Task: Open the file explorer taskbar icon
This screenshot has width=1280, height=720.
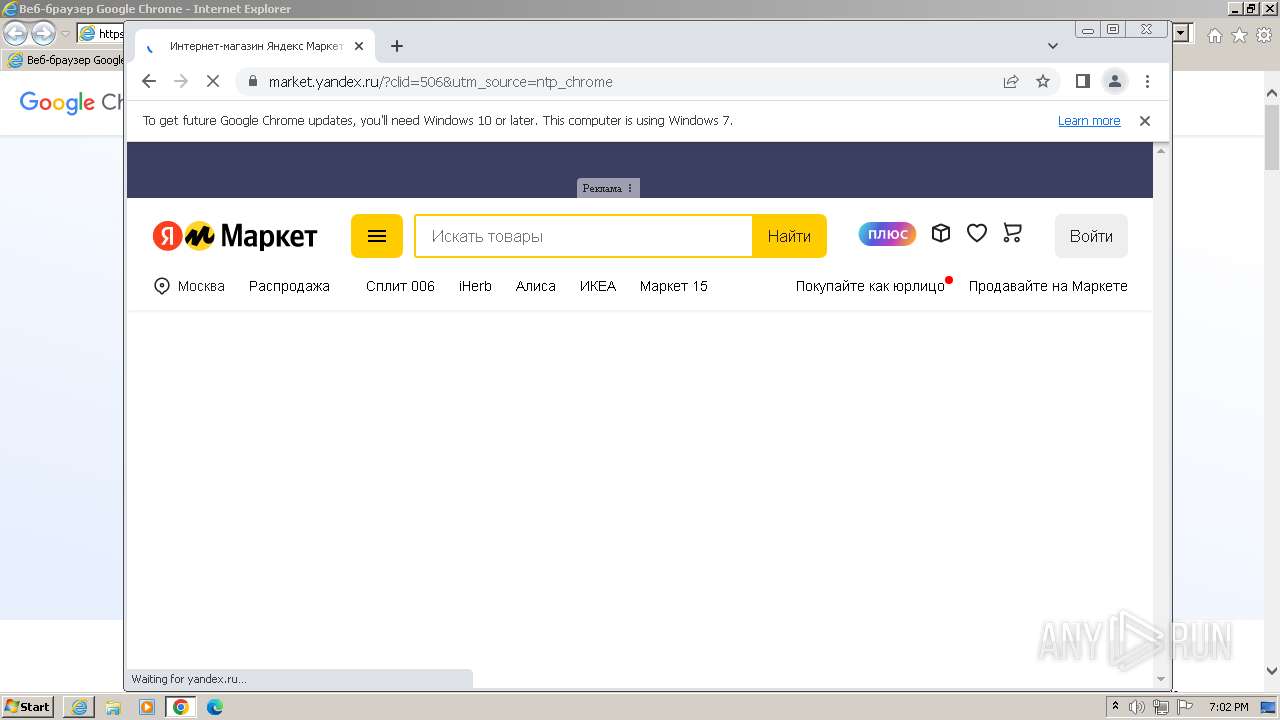Action: (x=113, y=707)
